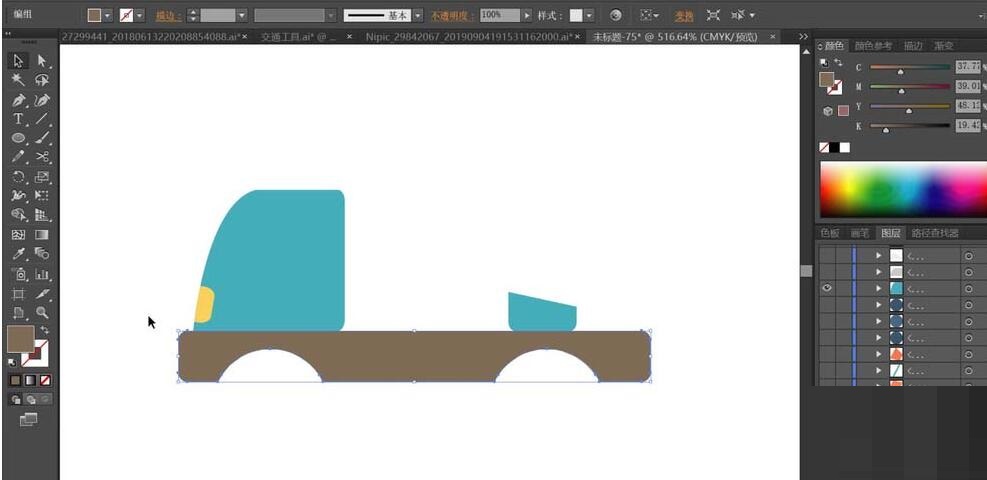Screen dimensions: 987x480
Task: Activate the Scissors tool
Action: pos(42,157)
